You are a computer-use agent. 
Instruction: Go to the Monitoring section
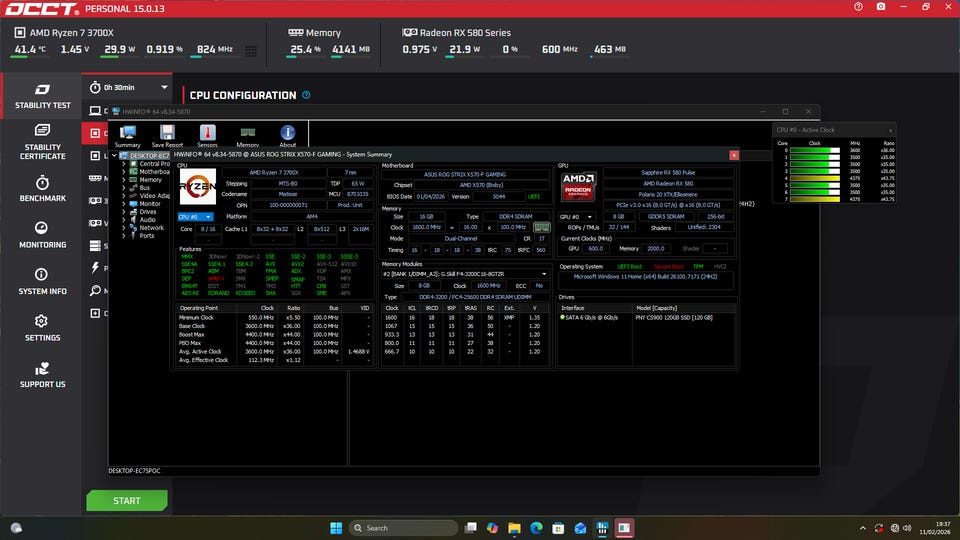[x=42, y=235]
